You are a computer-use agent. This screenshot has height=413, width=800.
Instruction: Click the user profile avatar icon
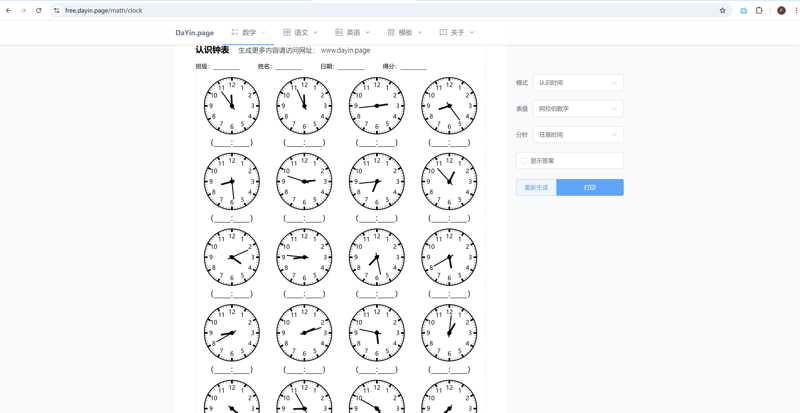coord(781,11)
